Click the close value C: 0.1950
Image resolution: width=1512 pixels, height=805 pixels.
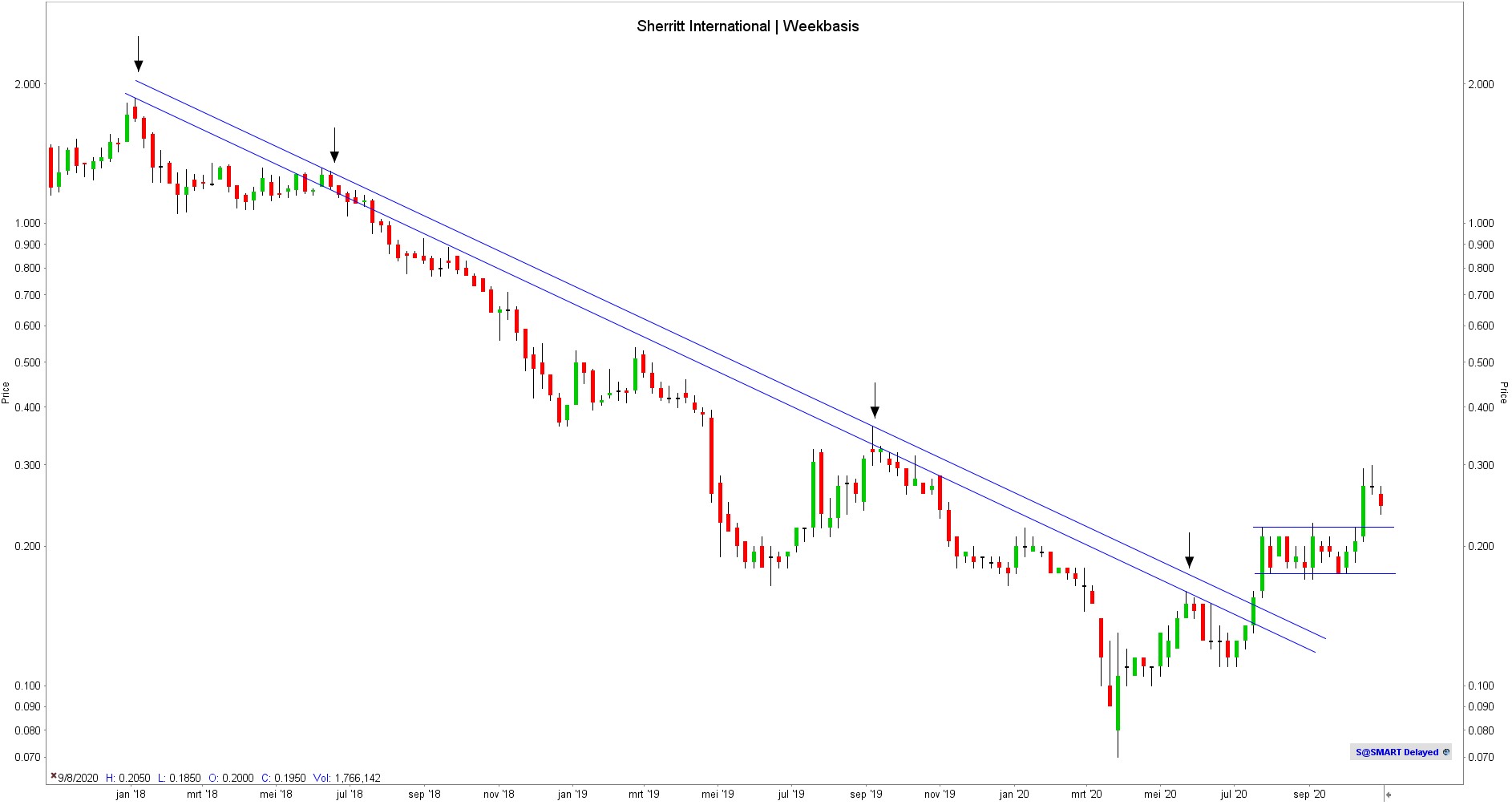(x=283, y=778)
